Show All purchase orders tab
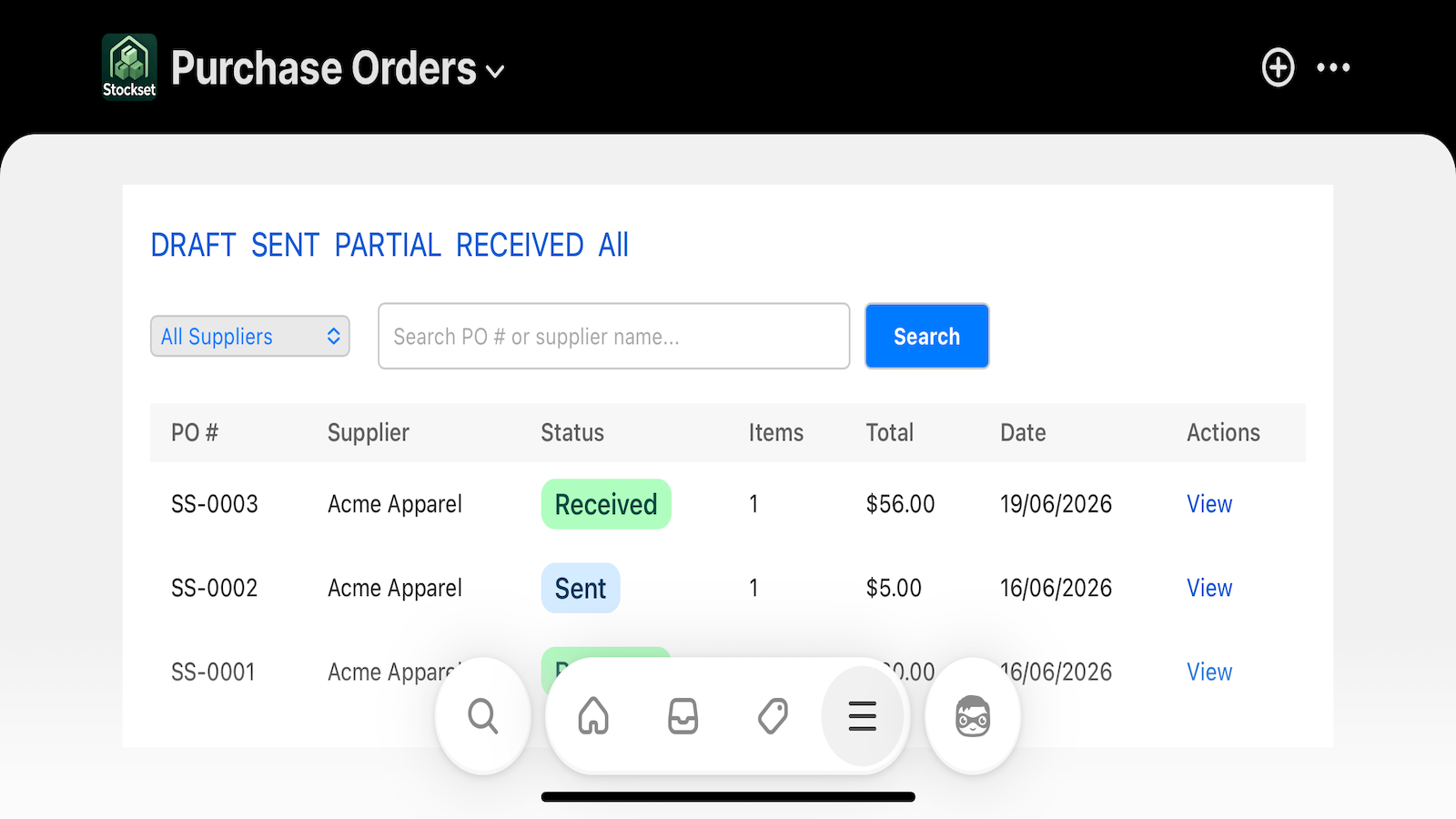Image resolution: width=1456 pixels, height=819 pixels. click(x=613, y=245)
